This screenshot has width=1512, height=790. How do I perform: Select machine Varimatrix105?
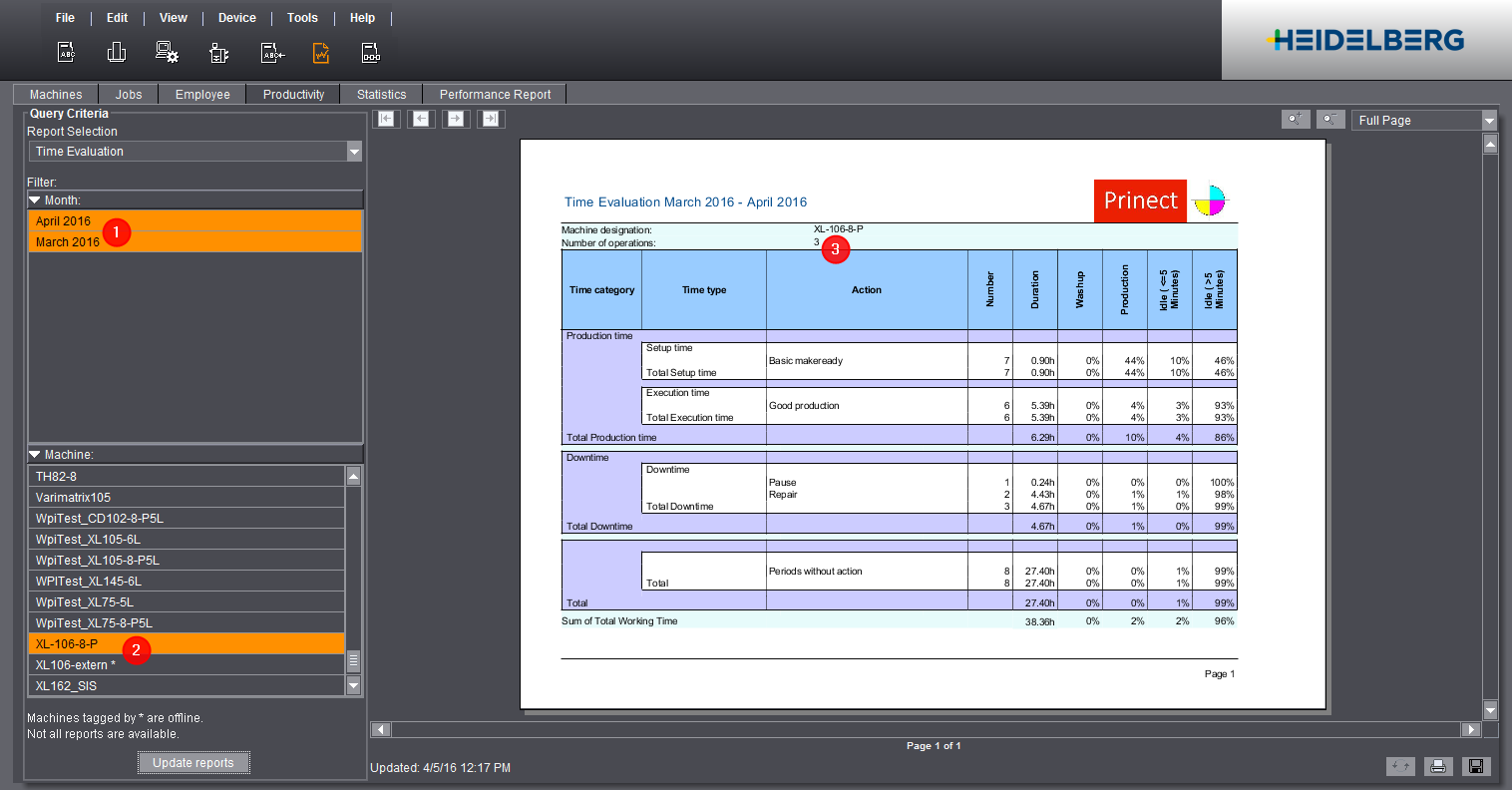187,498
